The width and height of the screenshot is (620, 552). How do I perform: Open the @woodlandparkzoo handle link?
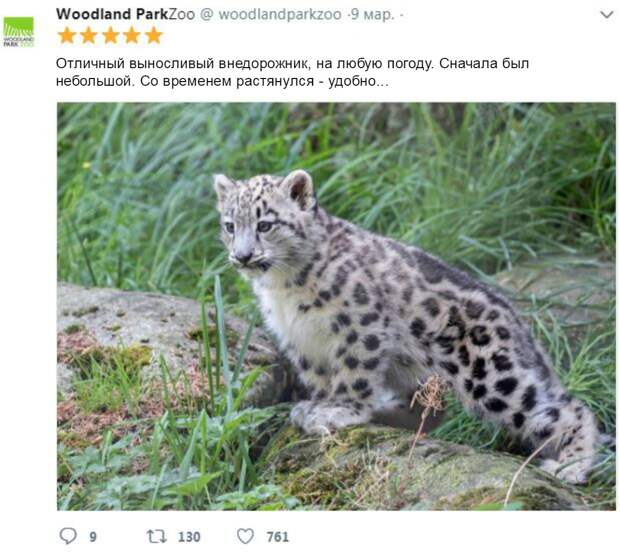coord(270,15)
